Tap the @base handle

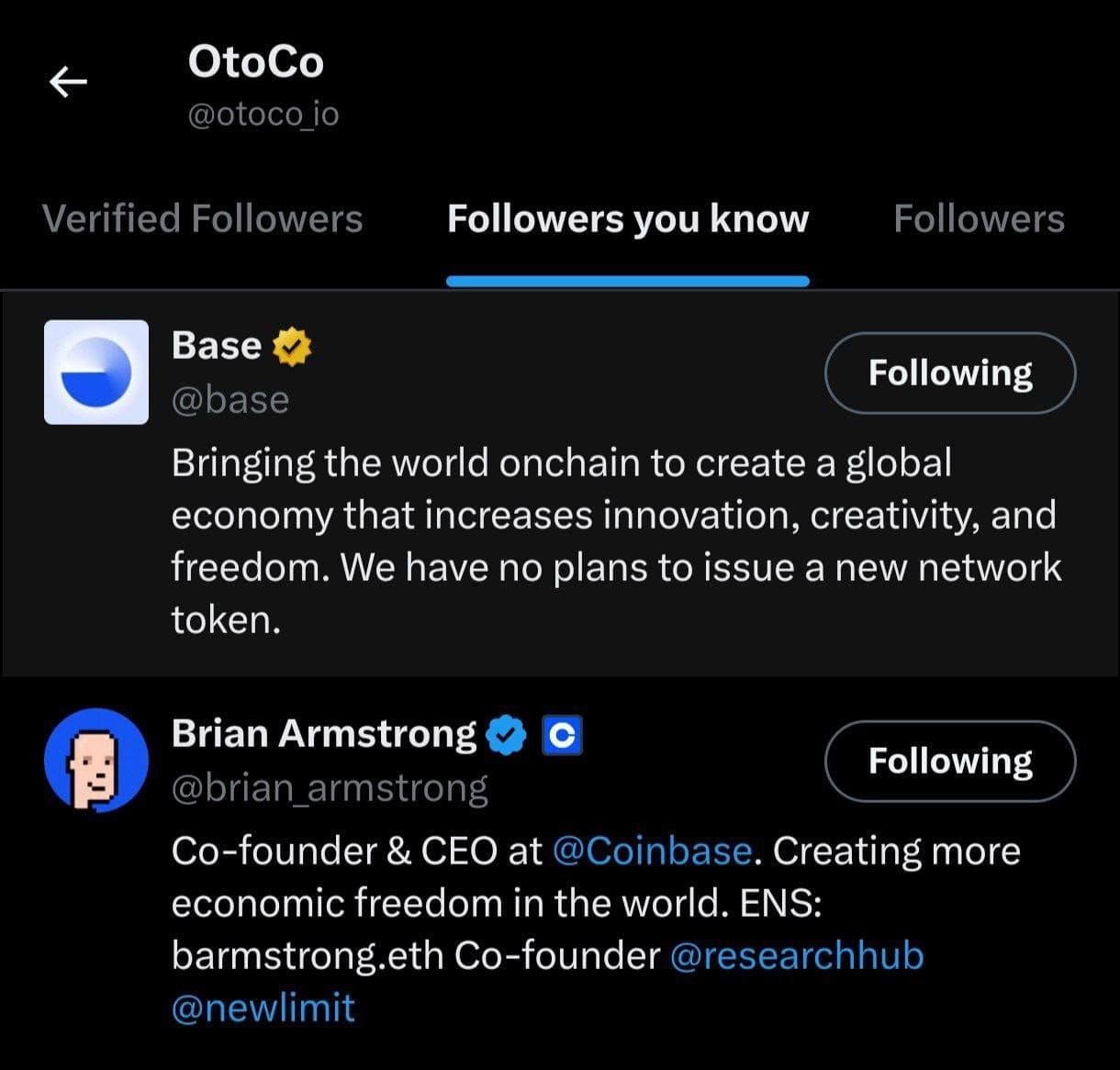230,400
